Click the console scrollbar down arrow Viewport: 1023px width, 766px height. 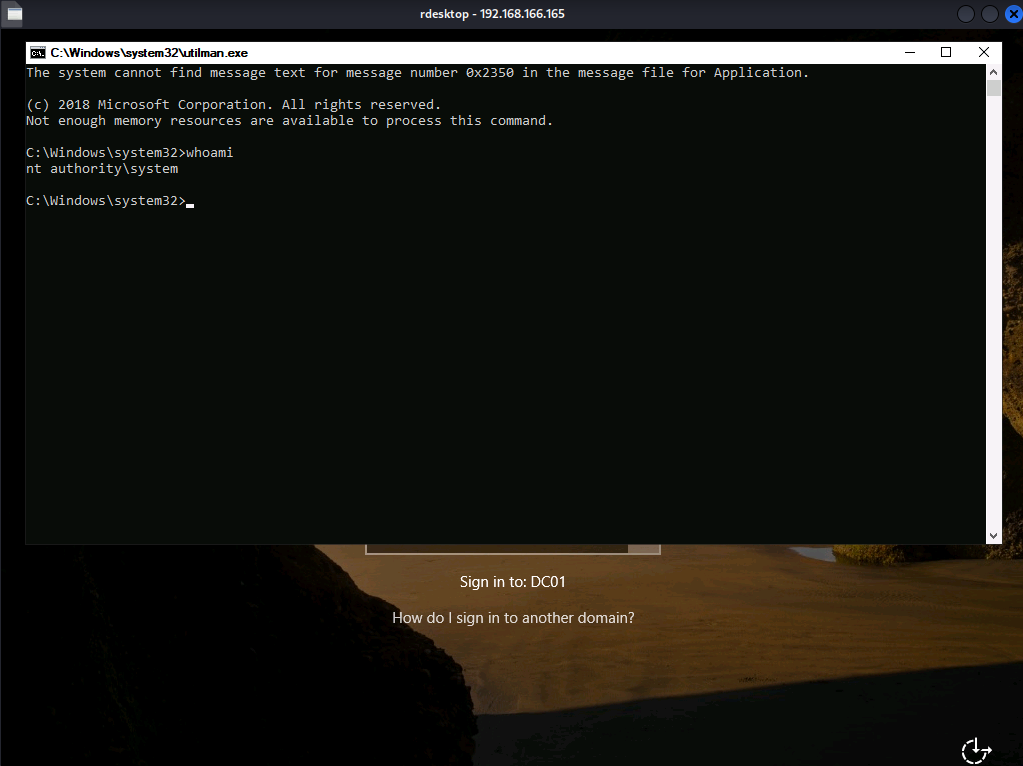(993, 536)
